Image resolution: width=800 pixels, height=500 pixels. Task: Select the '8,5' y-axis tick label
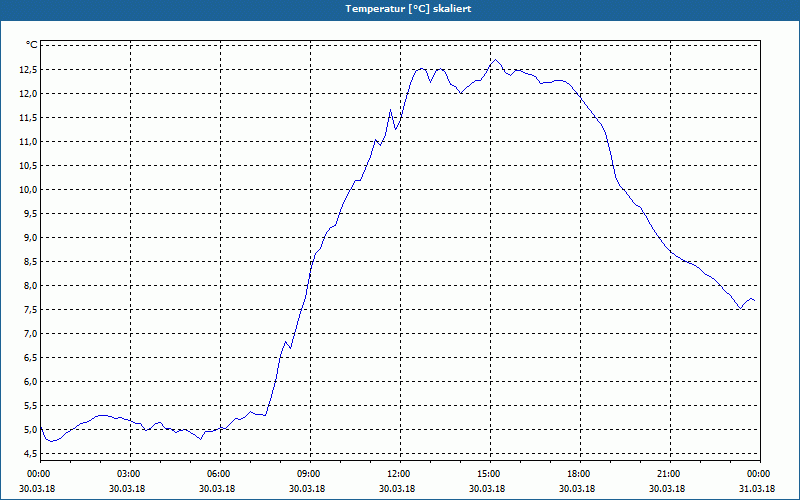pyautogui.click(x=30, y=261)
